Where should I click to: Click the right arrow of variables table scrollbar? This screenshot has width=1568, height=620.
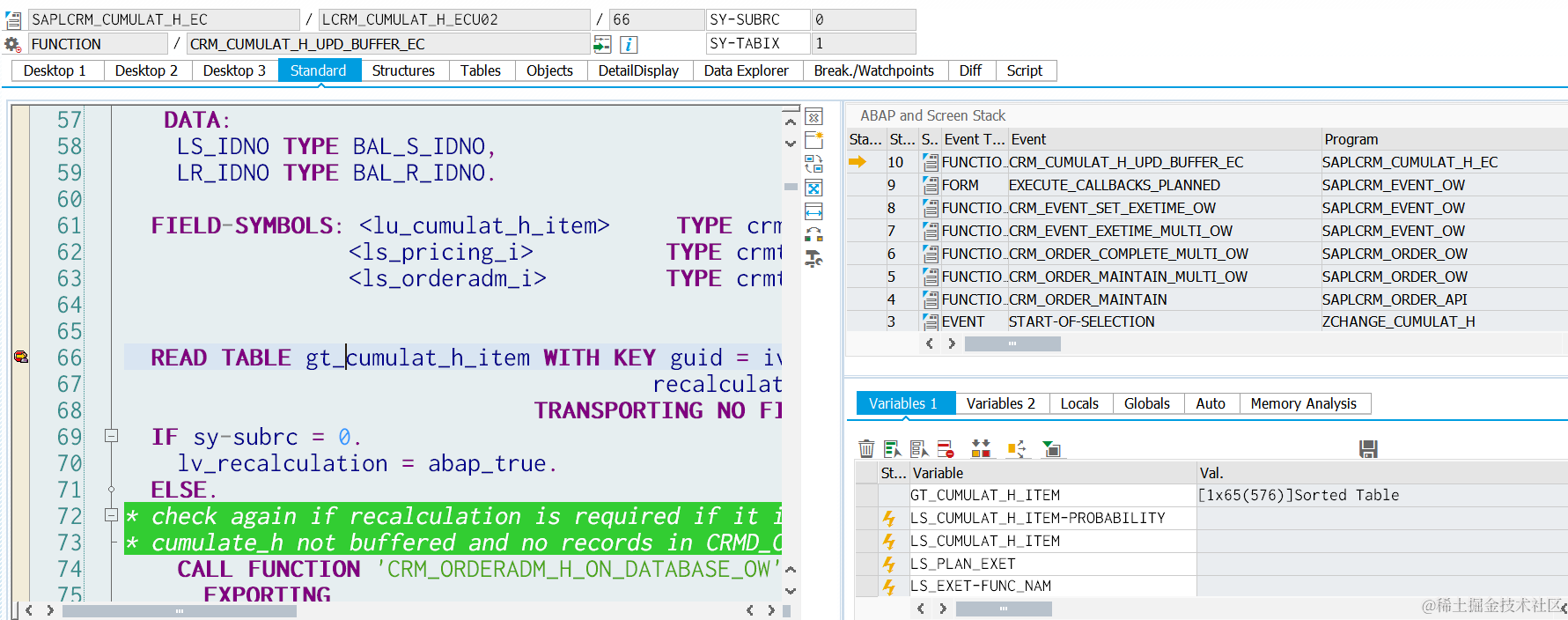(943, 609)
